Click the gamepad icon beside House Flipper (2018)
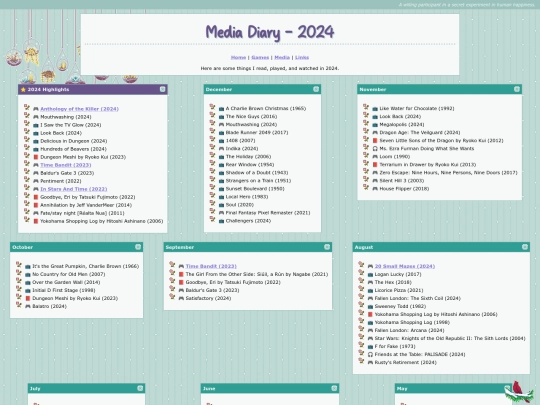Image resolution: width=540 pixels, height=405 pixels. click(375, 189)
